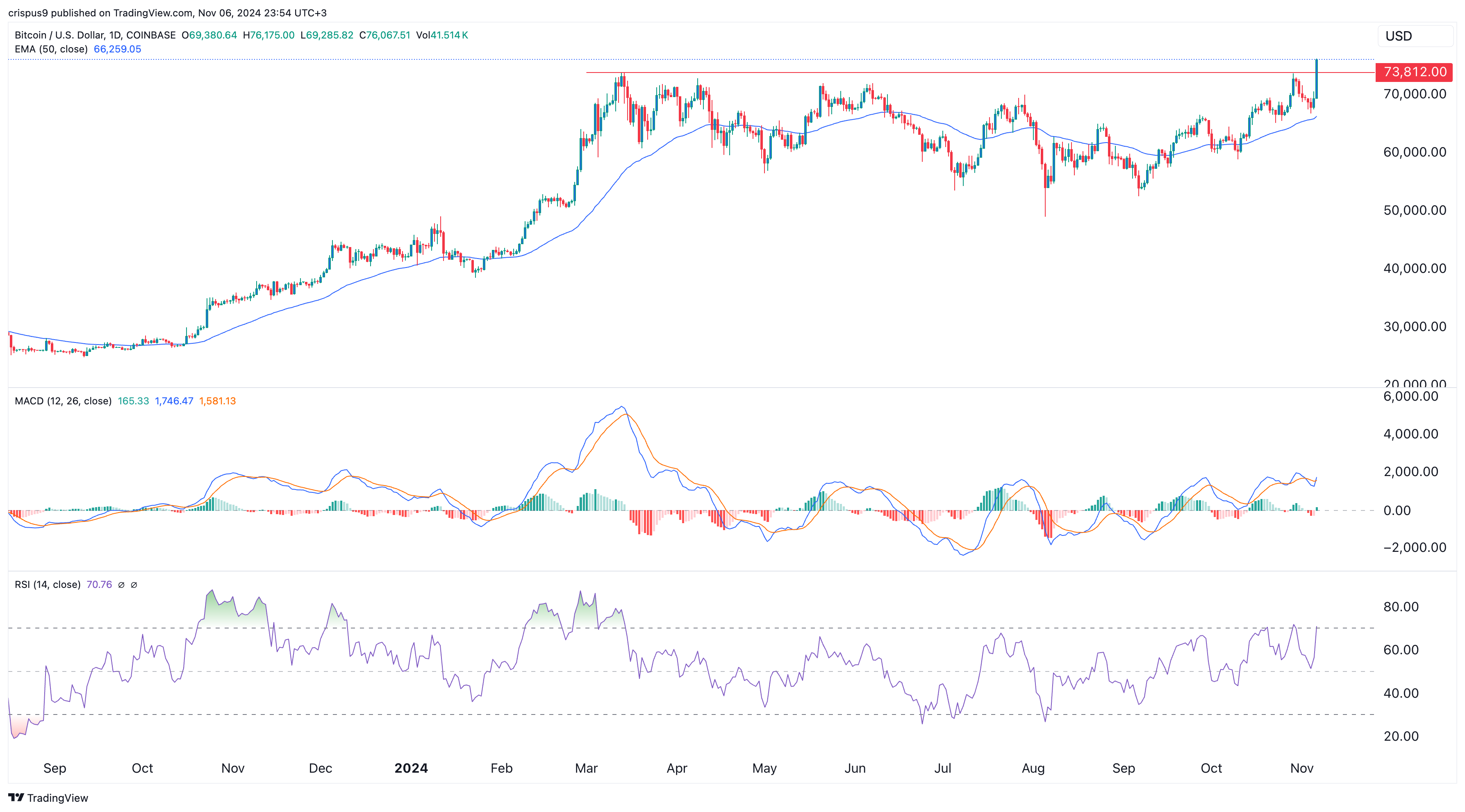Image resolution: width=1465 pixels, height=812 pixels.
Task: Click the 70,000.00 price axis label
Action: click(1415, 94)
